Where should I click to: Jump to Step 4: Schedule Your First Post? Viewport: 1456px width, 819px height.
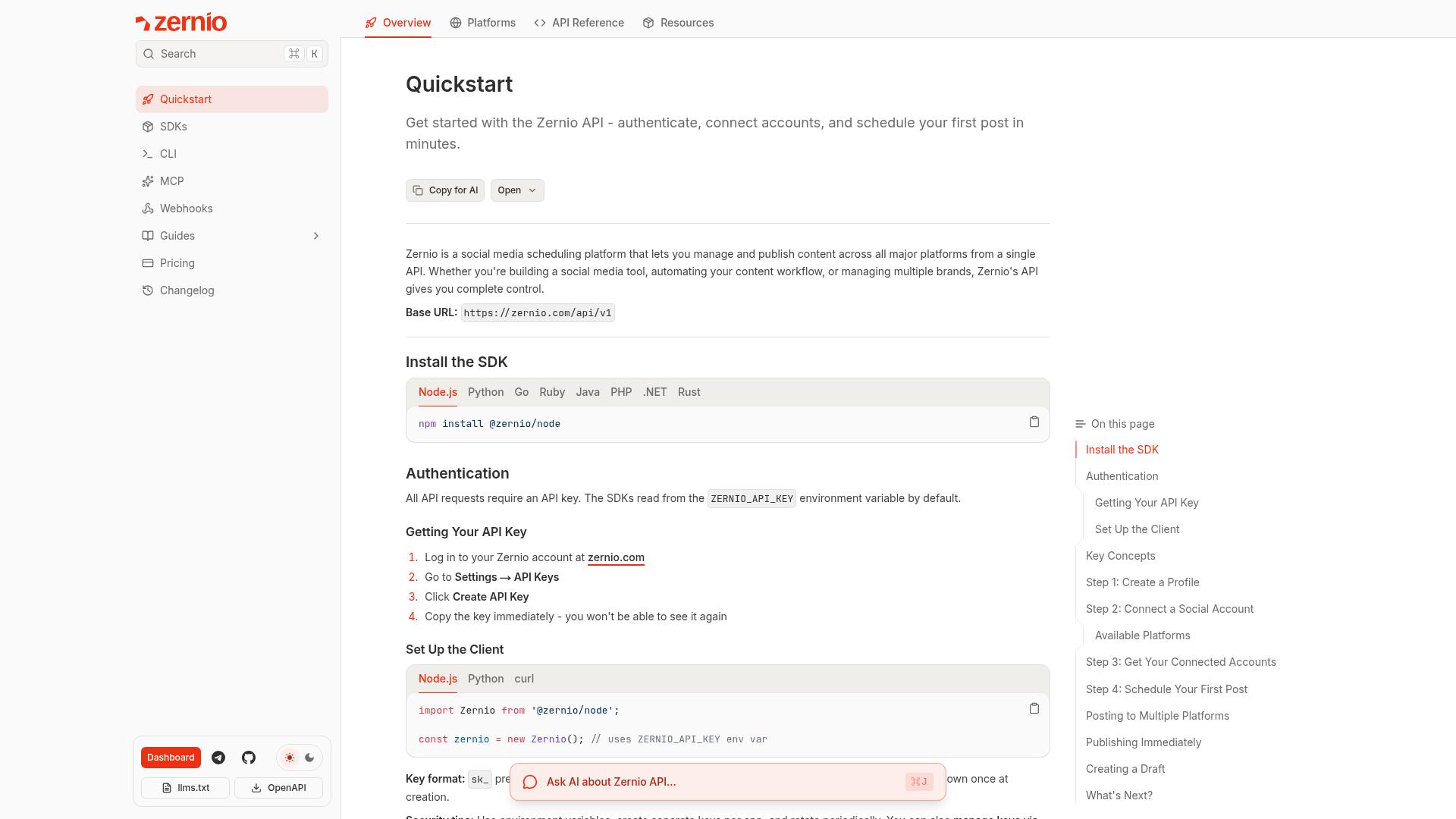pos(1166,689)
